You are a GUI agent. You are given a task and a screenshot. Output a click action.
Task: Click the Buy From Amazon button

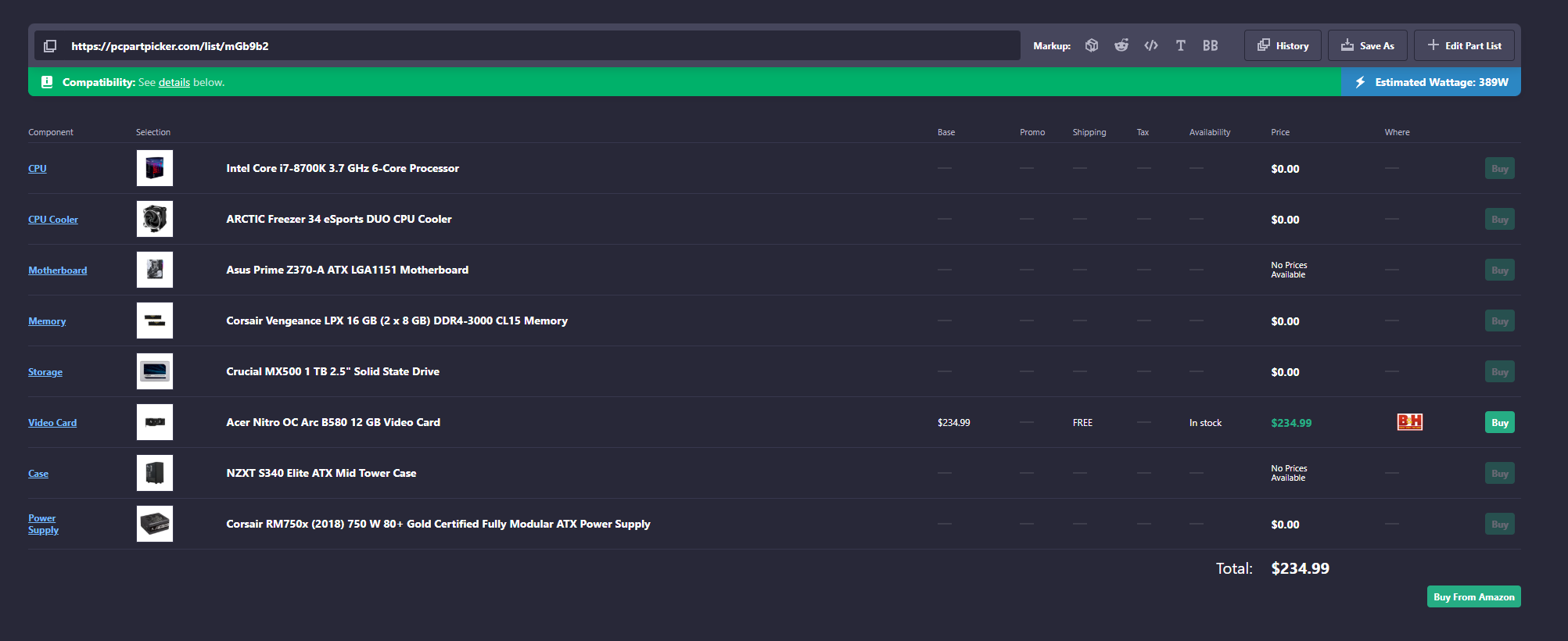pos(1474,596)
